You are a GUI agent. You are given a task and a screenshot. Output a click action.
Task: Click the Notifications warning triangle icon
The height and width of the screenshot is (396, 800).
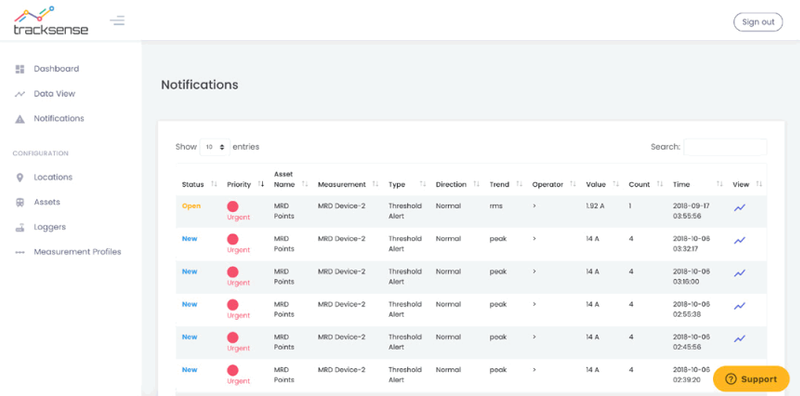click(20, 119)
